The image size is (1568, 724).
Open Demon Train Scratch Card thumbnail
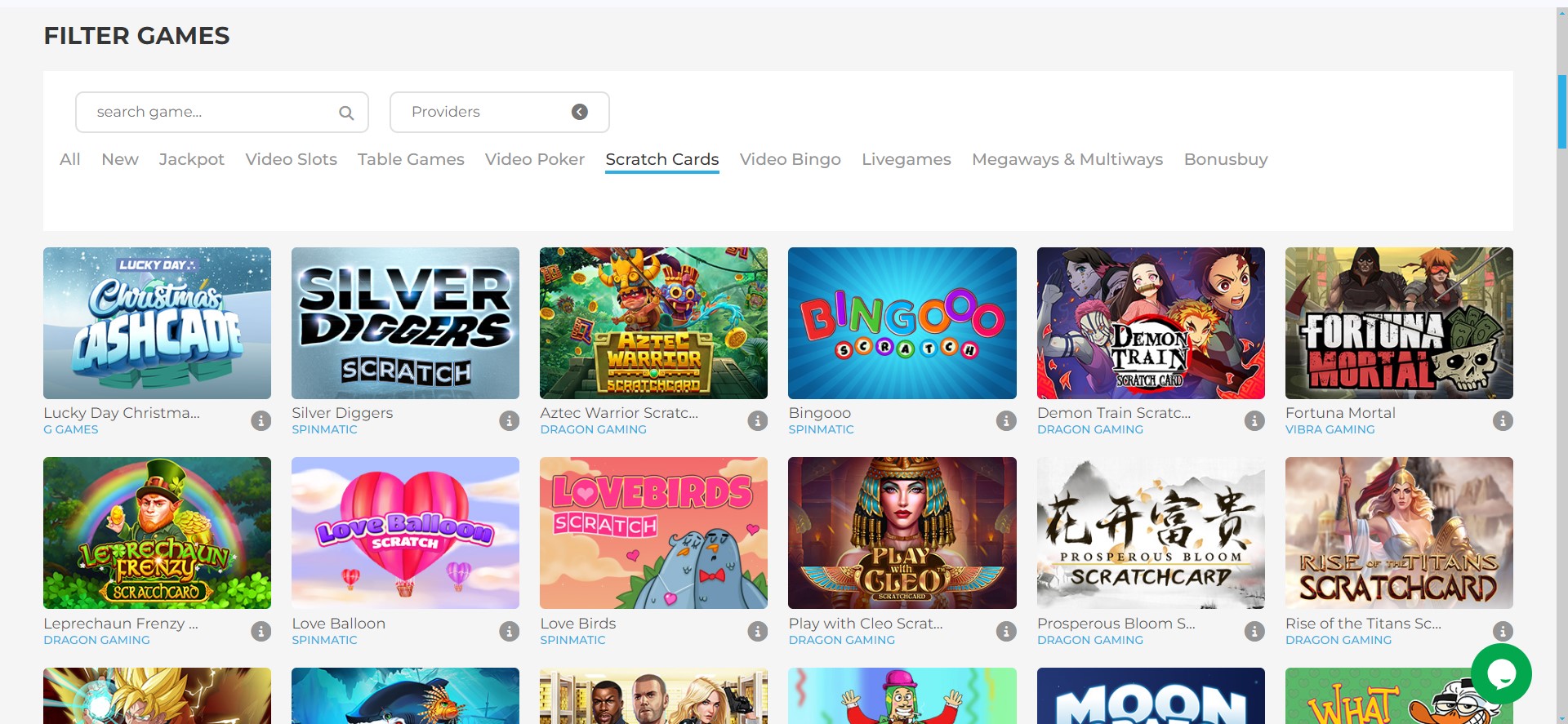(x=1151, y=323)
